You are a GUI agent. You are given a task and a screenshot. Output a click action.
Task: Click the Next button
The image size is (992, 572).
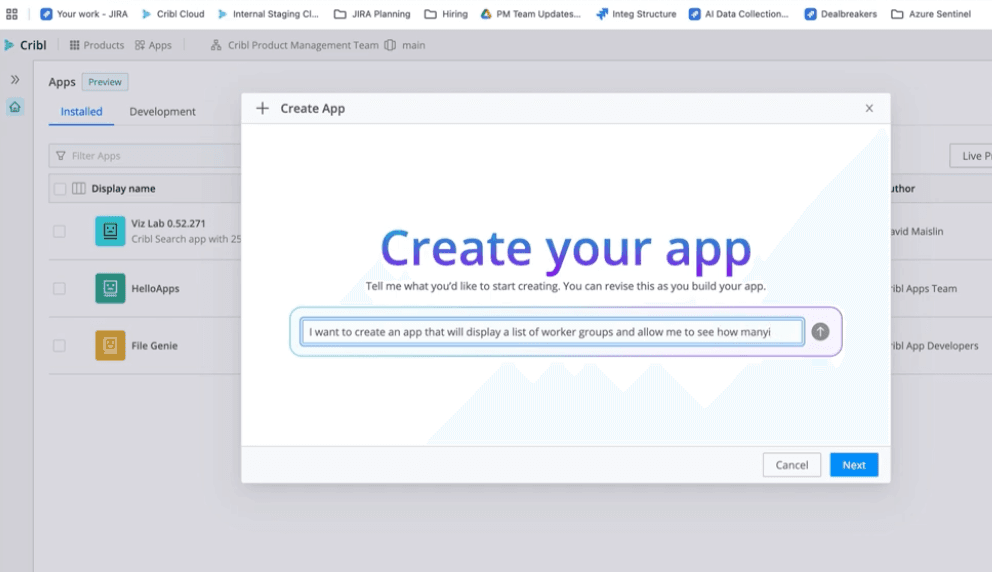pyautogui.click(x=853, y=465)
